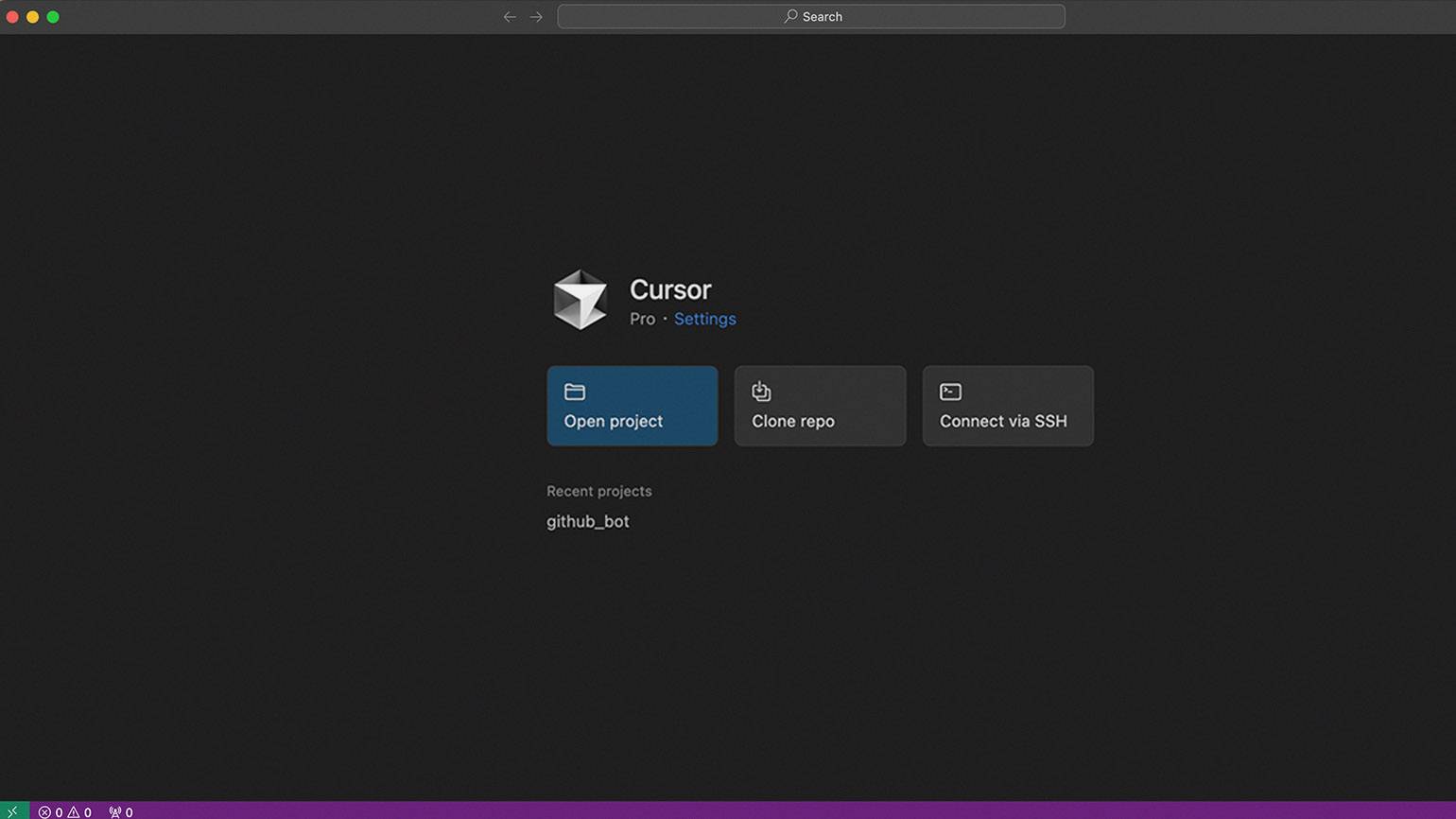Image resolution: width=1456 pixels, height=819 pixels.
Task: Click the forwarded ports indicator in status bar
Action: point(121,812)
